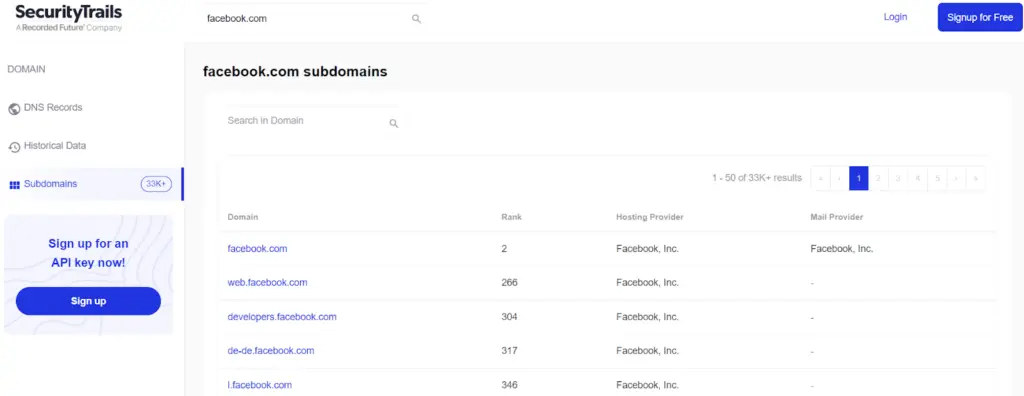Click the Sign up API key button

click(x=88, y=301)
